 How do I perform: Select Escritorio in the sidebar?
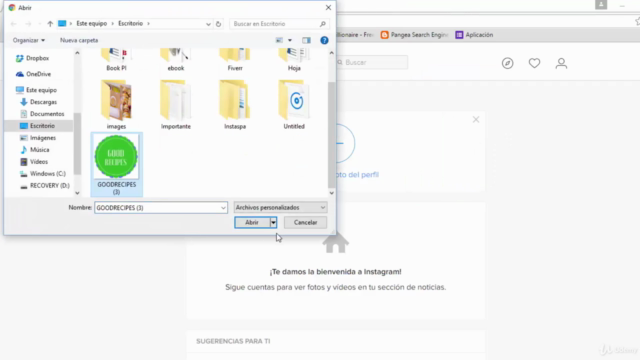tap(38, 126)
